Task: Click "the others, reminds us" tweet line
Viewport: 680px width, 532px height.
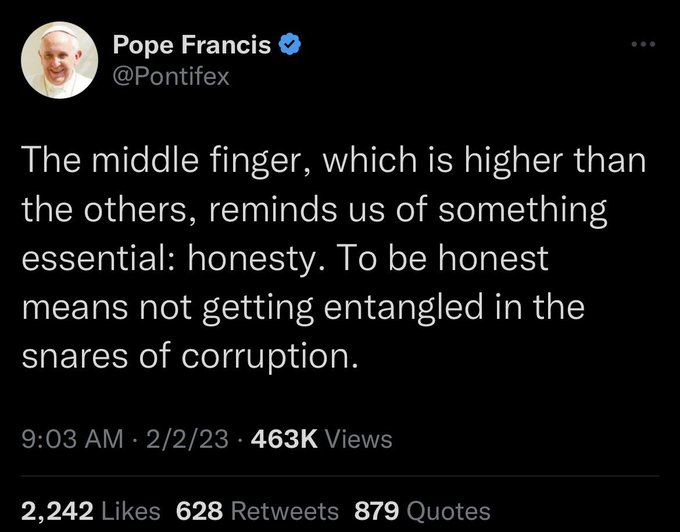Action: click(x=314, y=210)
